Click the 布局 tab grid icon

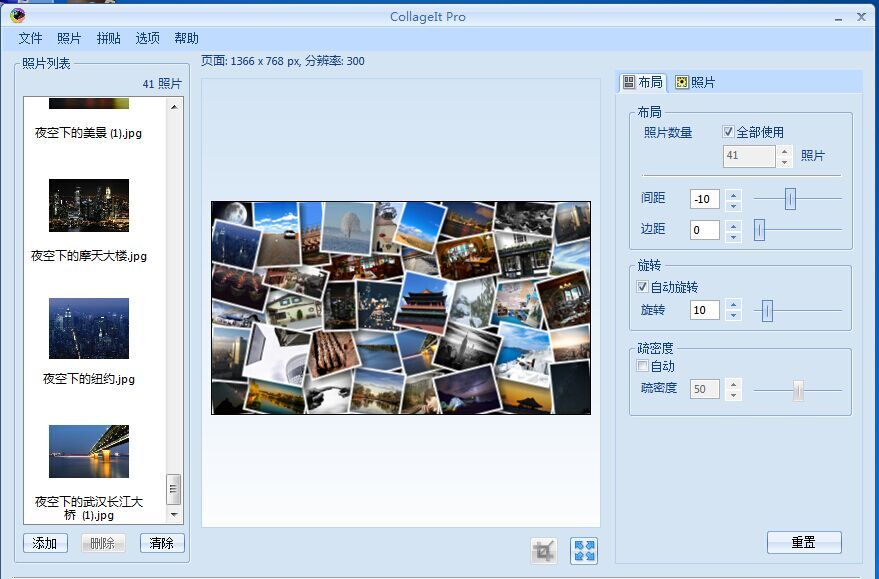coord(629,82)
